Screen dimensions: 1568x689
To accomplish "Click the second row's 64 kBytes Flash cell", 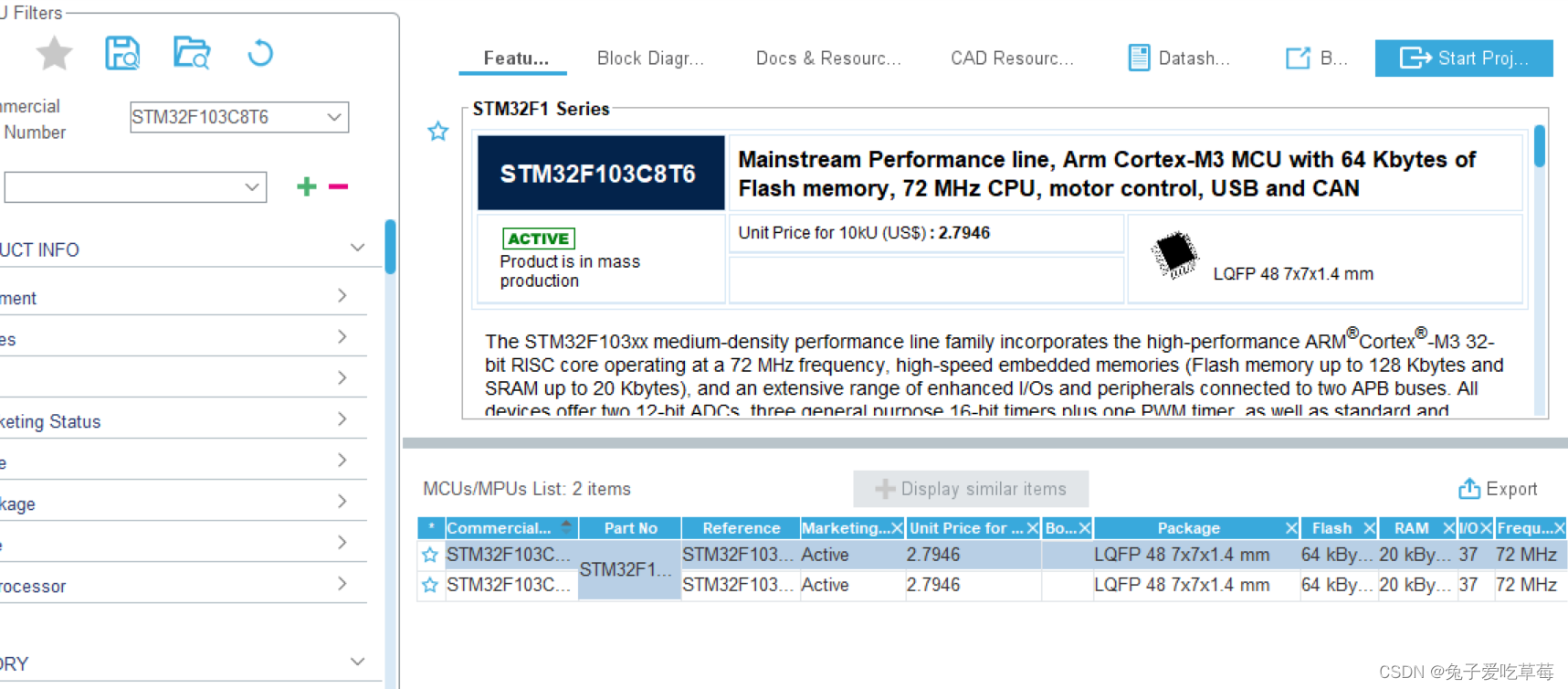I will 1338,585.
